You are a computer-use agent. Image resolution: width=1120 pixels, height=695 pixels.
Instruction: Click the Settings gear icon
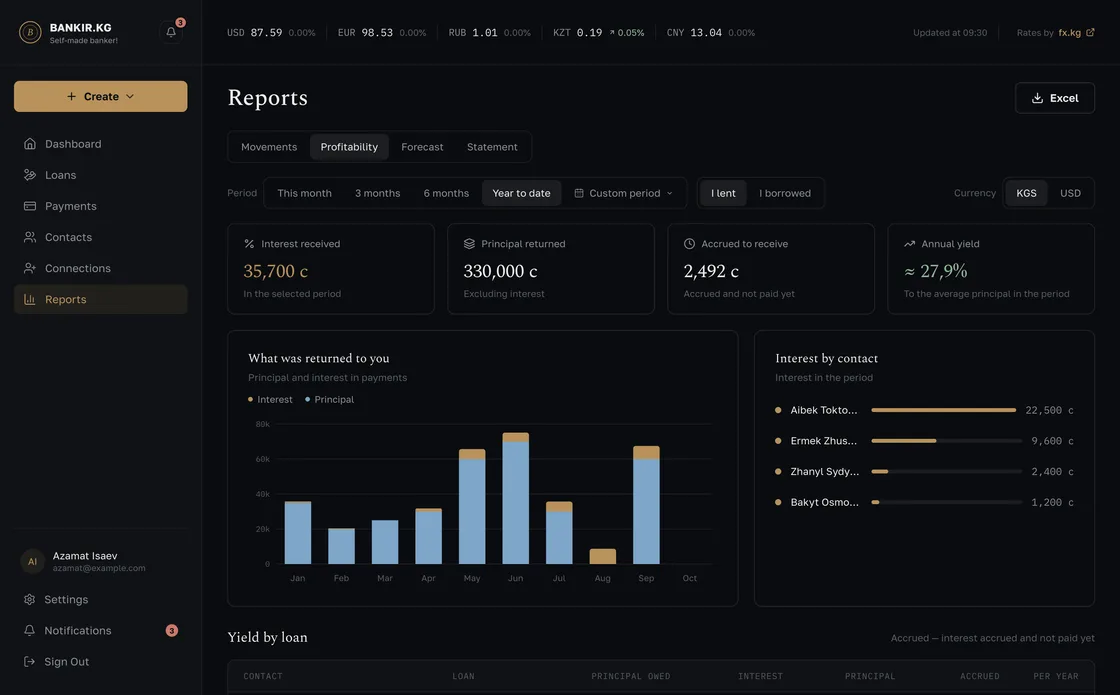pyautogui.click(x=29, y=599)
